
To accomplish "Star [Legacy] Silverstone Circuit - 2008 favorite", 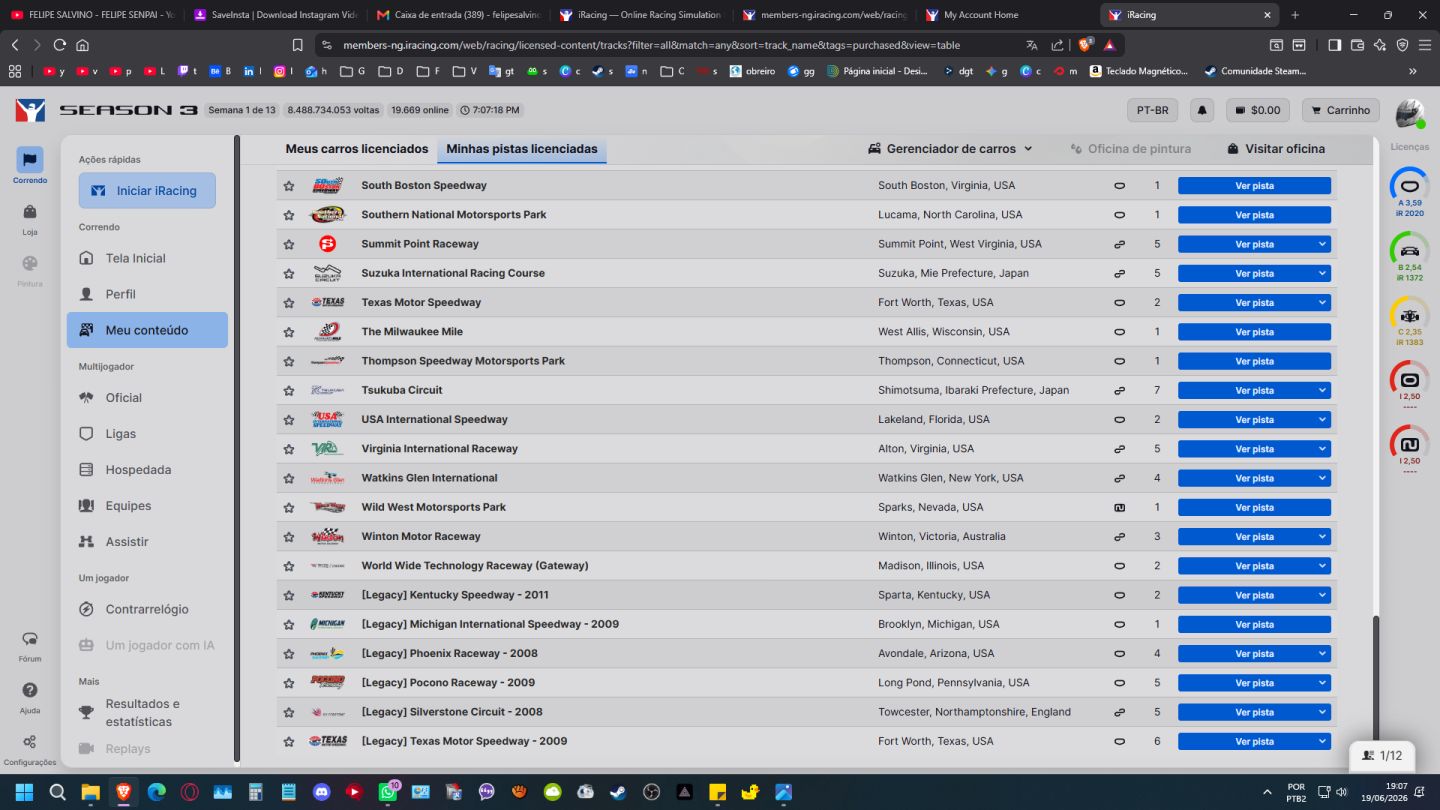I will coord(289,713).
